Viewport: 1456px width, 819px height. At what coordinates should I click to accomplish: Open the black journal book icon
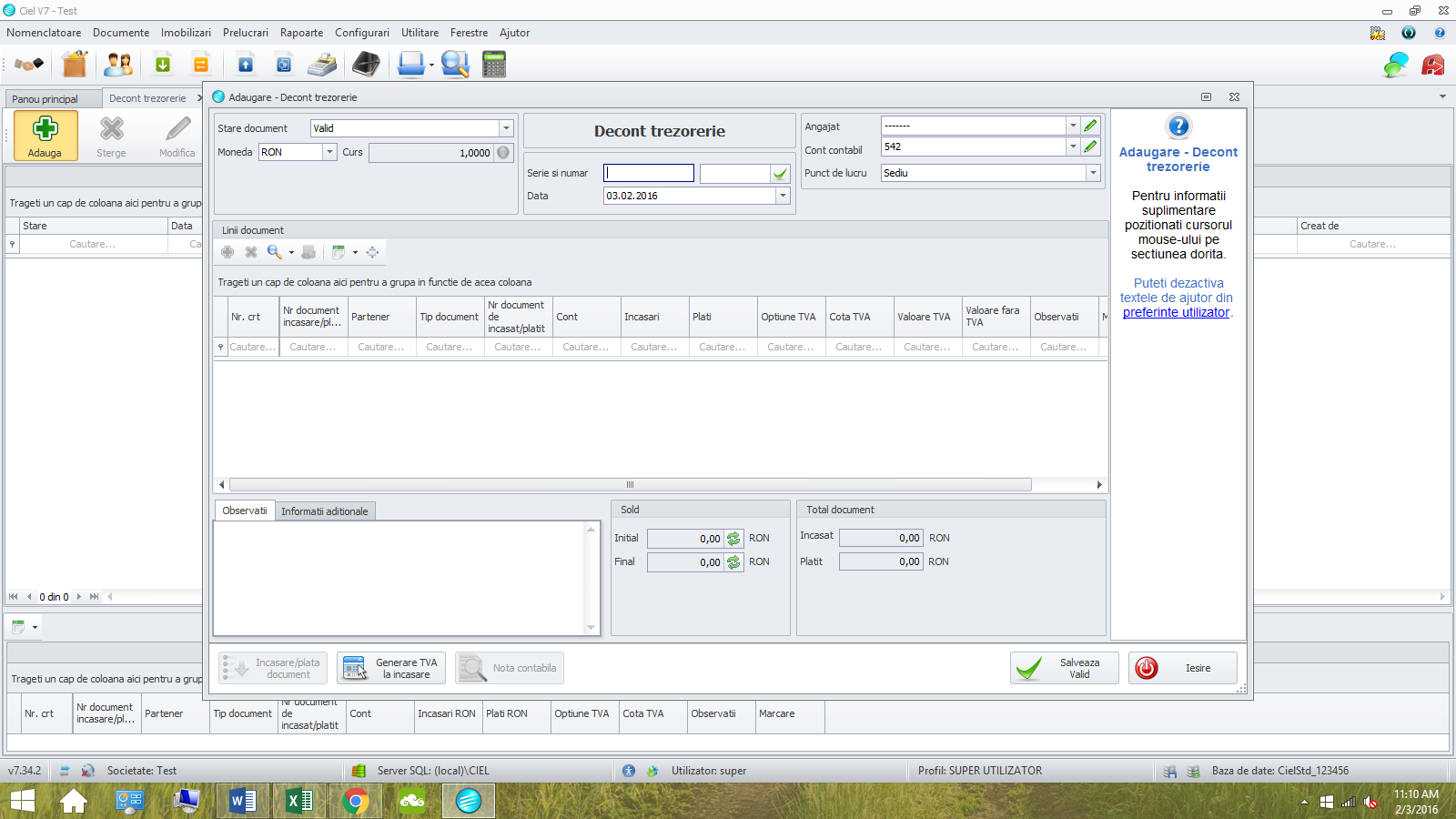pos(366,65)
